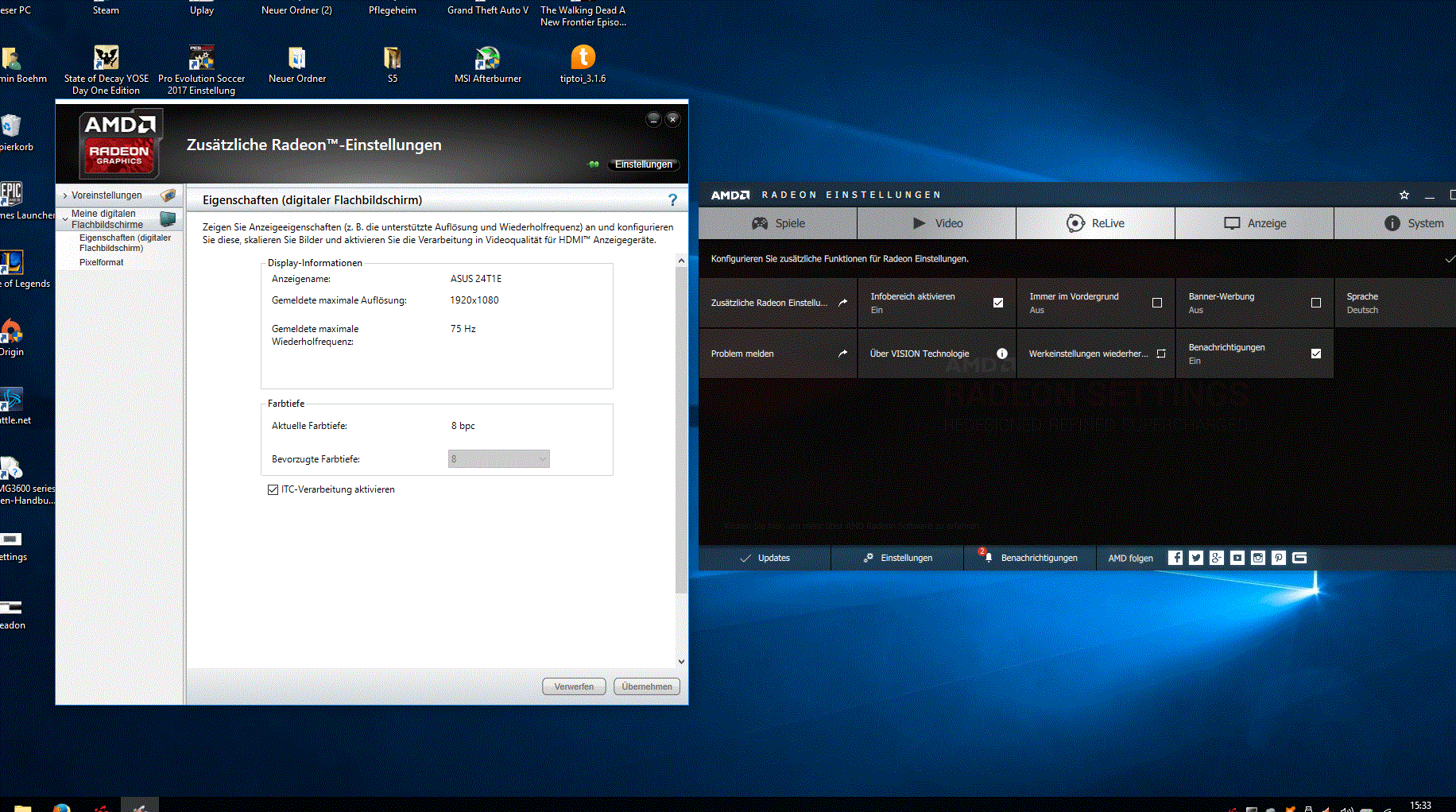This screenshot has width=1456, height=812.
Task: Click the ASUS 24T1E display name value
Action: (476, 279)
